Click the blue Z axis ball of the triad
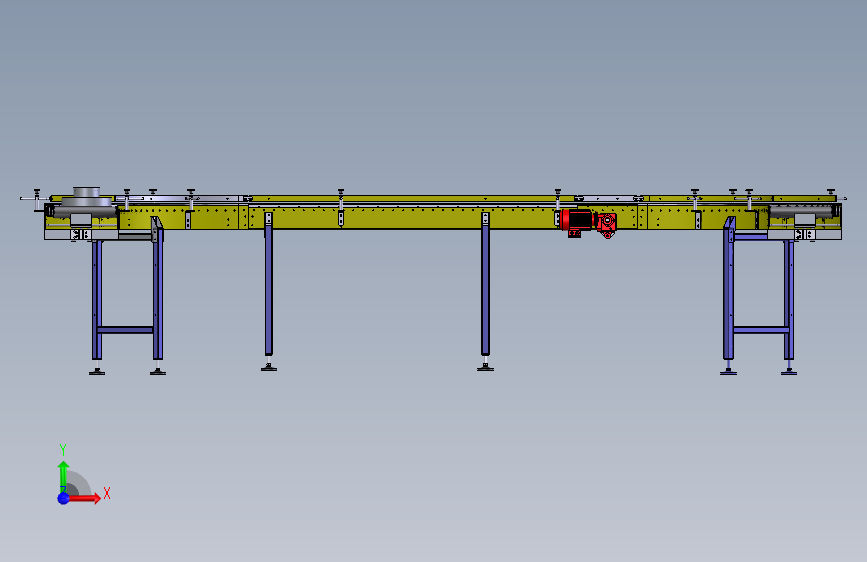This screenshot has width=867, height=562. tap(64, 498)
